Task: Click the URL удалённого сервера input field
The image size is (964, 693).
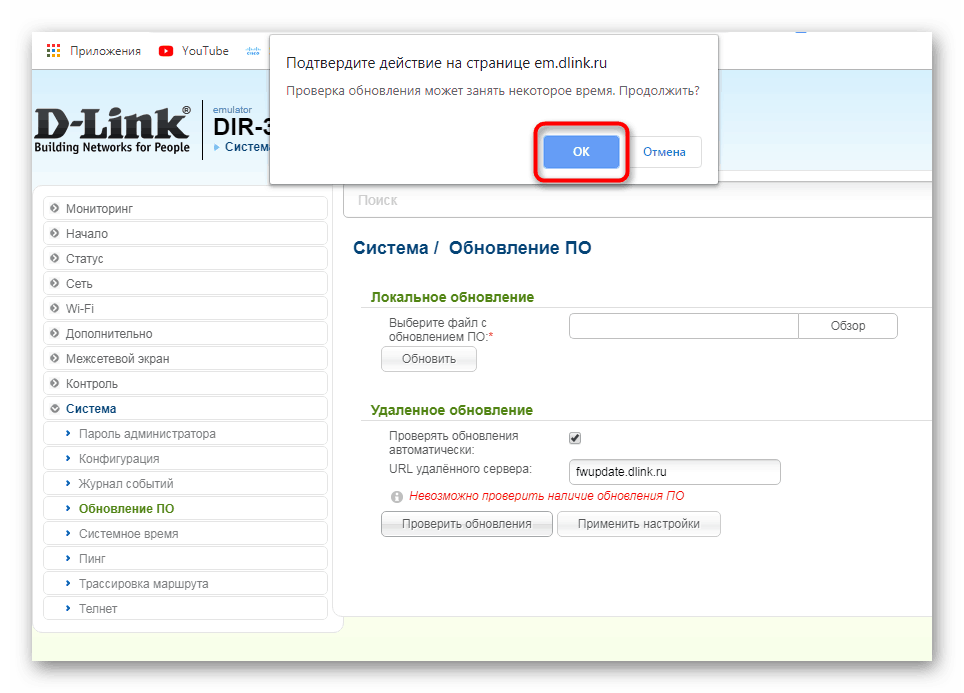Action: [674, 471]
